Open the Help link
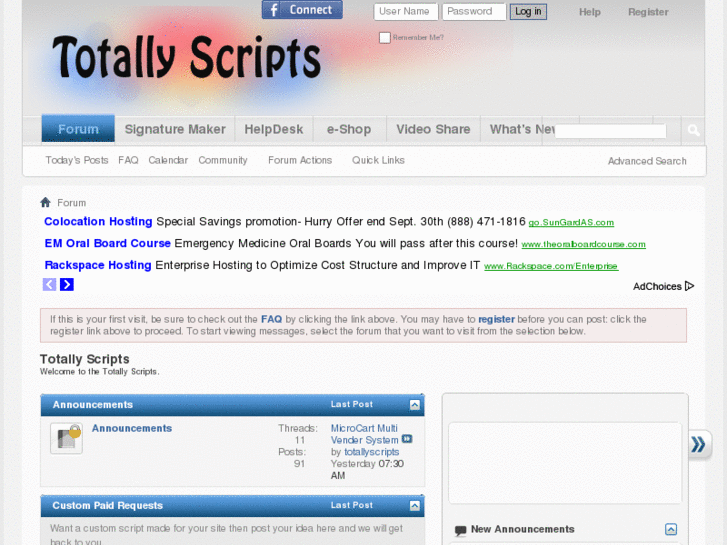Image resolution: width=727 pixels, height=545 pixels. pyautogui.click(x=589, y=12)
